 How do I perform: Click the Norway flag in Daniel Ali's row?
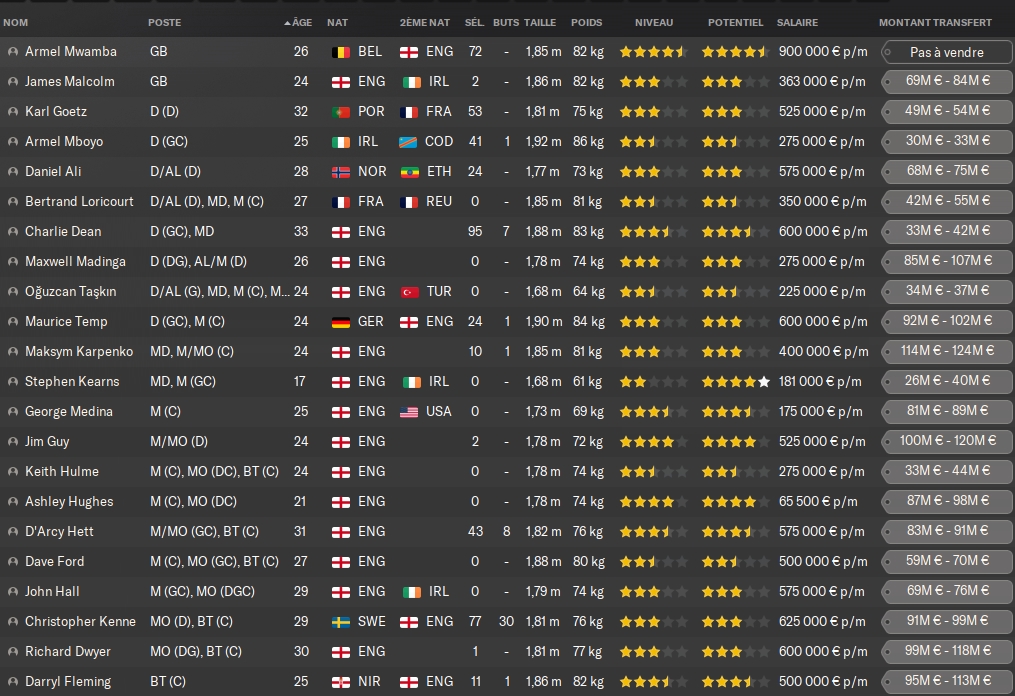pyautogui.click(x=341, y=172)
